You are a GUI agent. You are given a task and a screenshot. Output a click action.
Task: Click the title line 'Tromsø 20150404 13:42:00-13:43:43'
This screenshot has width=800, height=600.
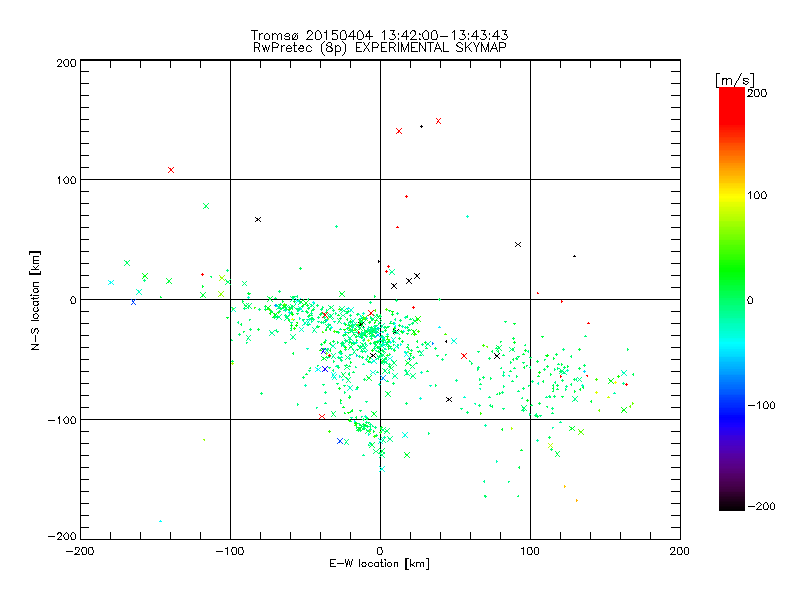pos(379,35)
